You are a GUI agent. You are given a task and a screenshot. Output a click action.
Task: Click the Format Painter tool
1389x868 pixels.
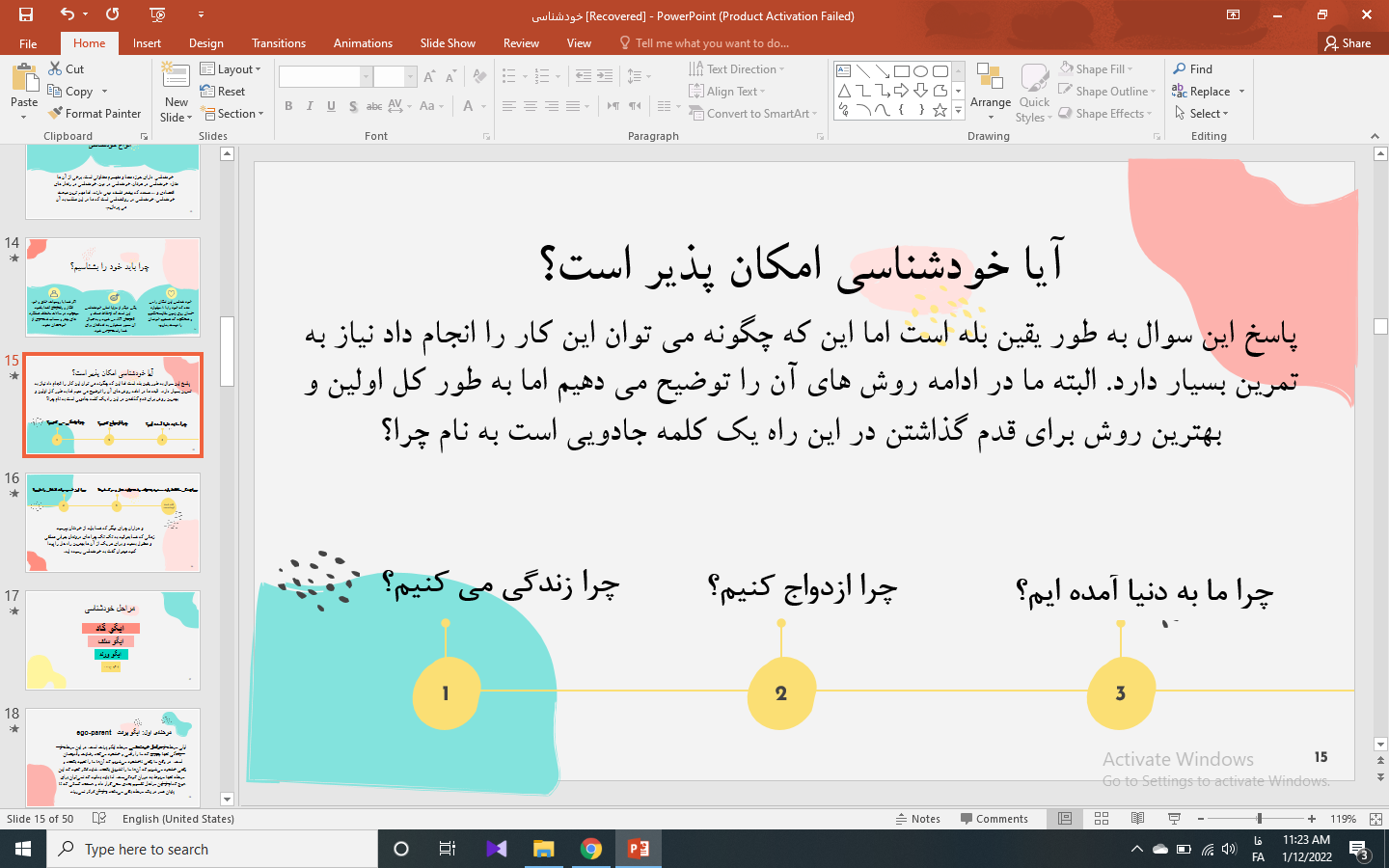(95, 114)
